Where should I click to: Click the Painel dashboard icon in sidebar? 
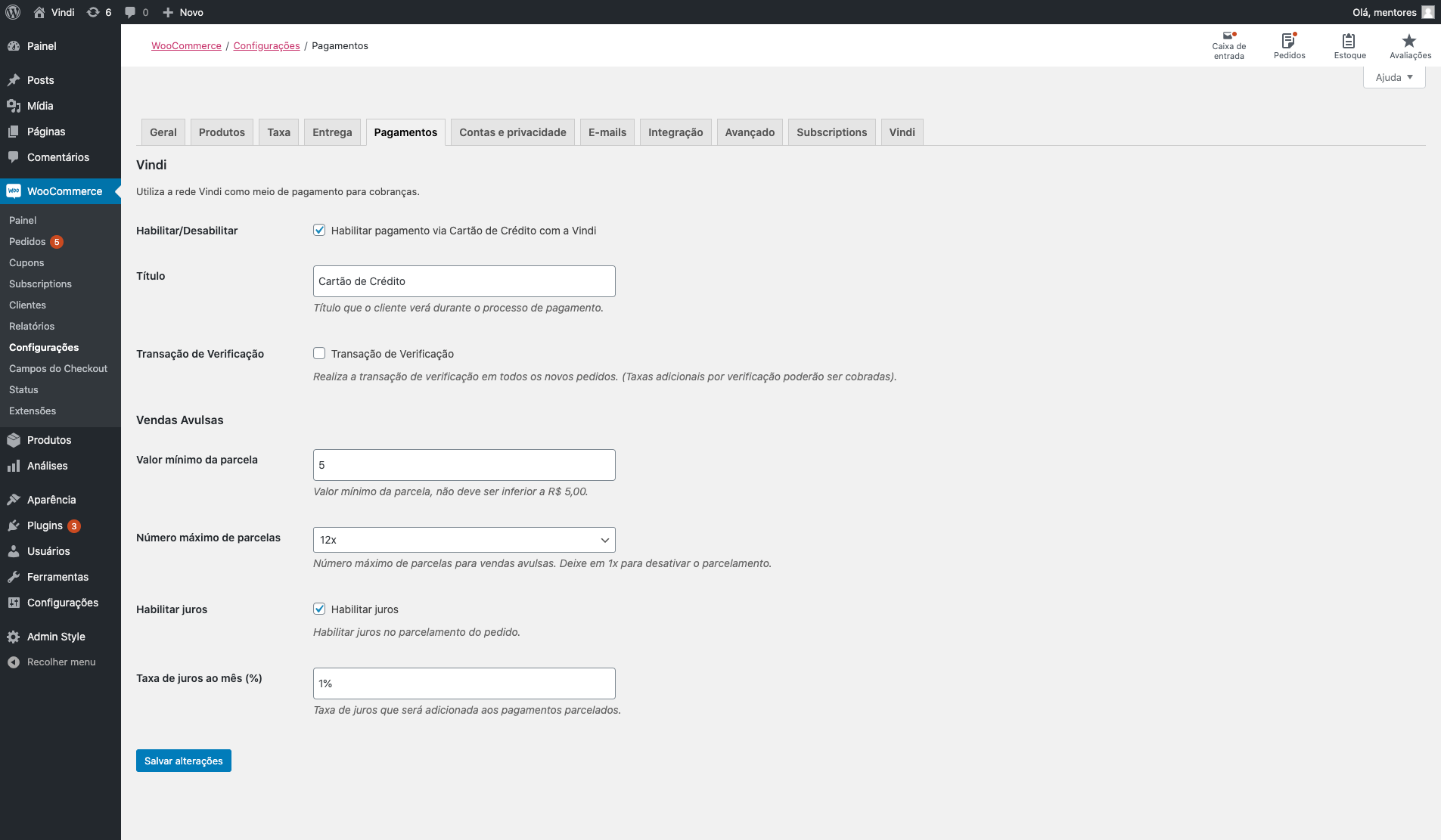[14, 46]
